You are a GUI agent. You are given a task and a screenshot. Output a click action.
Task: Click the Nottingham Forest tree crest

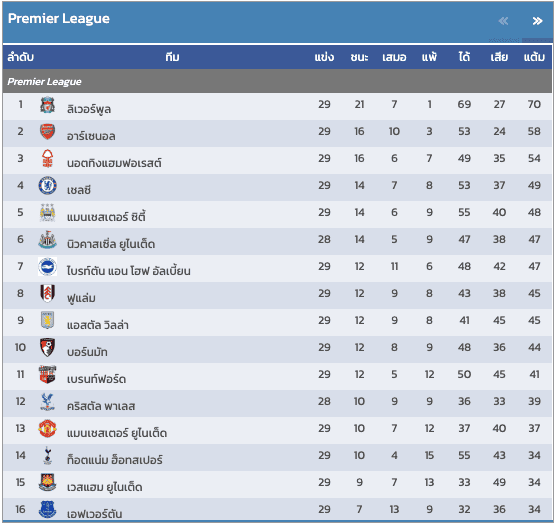[x=47, y=159]
